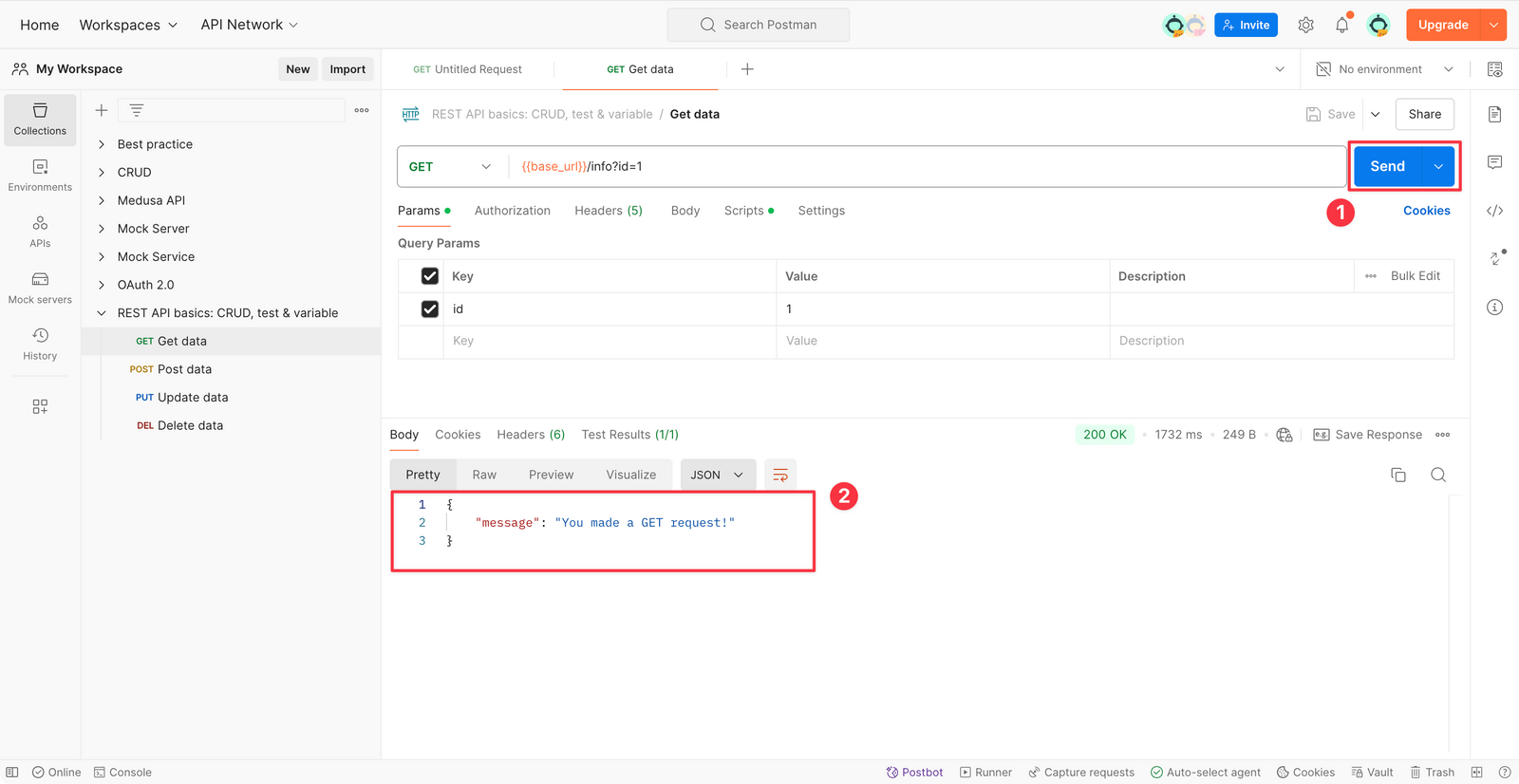Search the response using magnifier icon
Image resolution: width=1519 pixels, height=784 pixels.
click(1438, 475)
